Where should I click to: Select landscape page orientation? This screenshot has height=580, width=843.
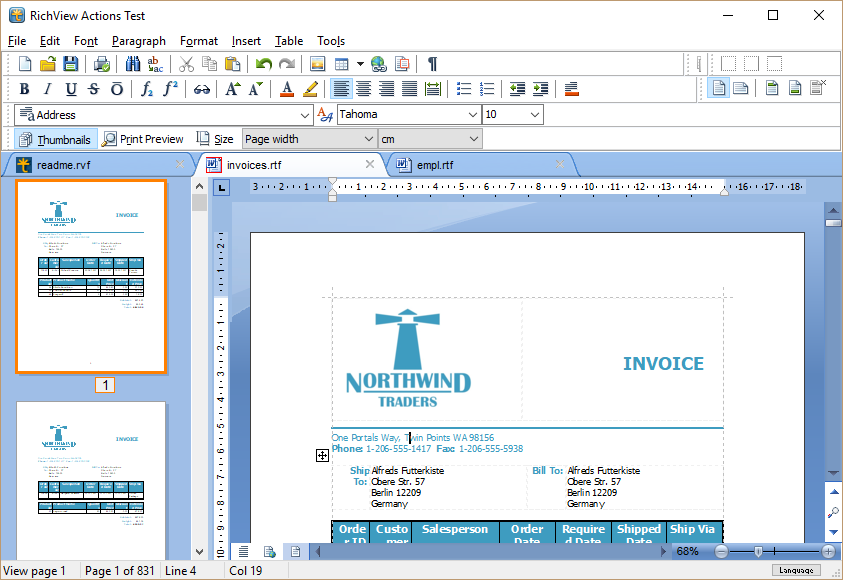(x=741, y=88)
